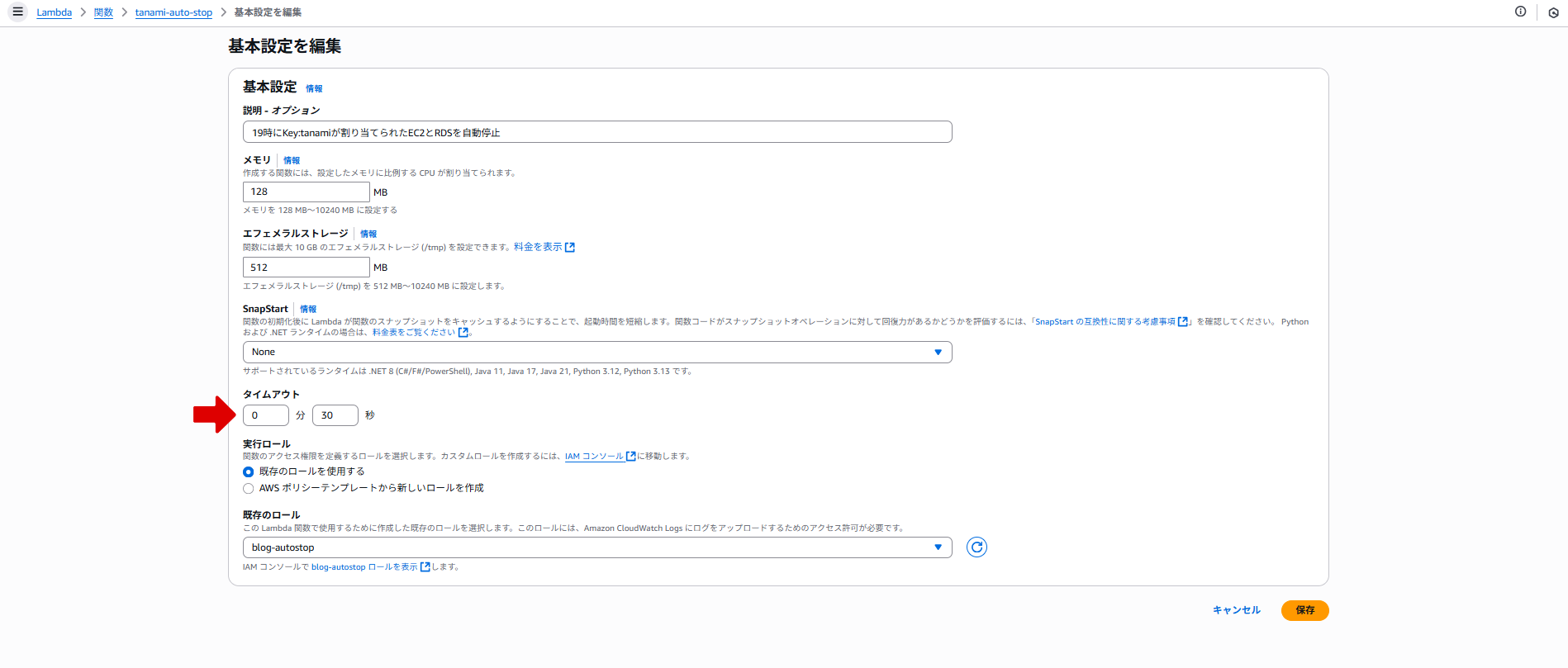Click the 保存 save button
The image size is (1568, 668).
[x=1304, y=610]
